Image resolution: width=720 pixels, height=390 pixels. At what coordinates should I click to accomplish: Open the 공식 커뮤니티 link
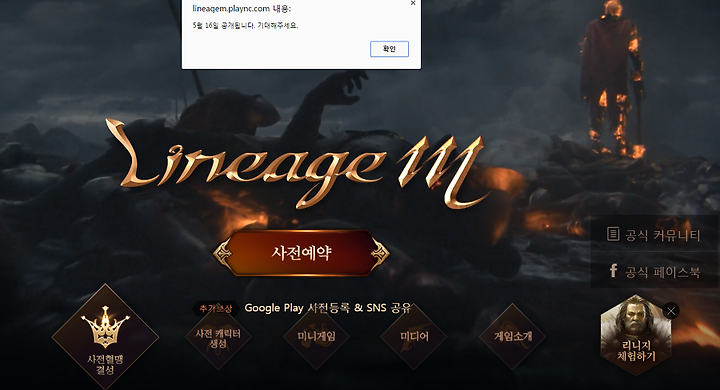(654, 235)
